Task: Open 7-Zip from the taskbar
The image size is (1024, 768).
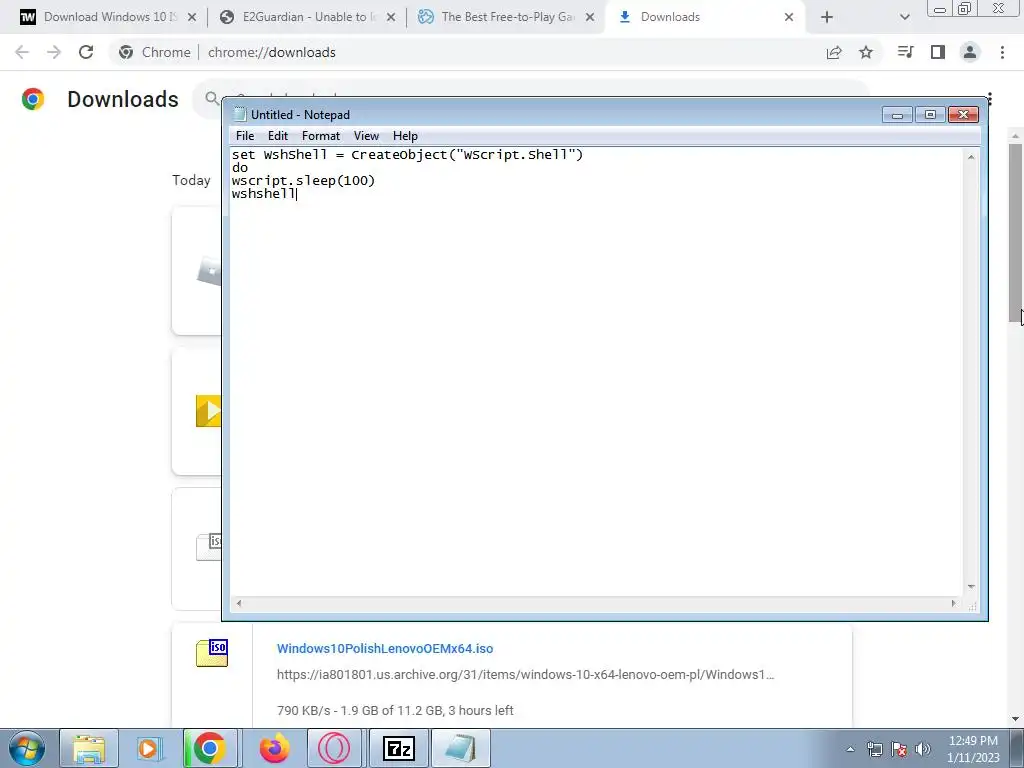Action: point(398,749)
